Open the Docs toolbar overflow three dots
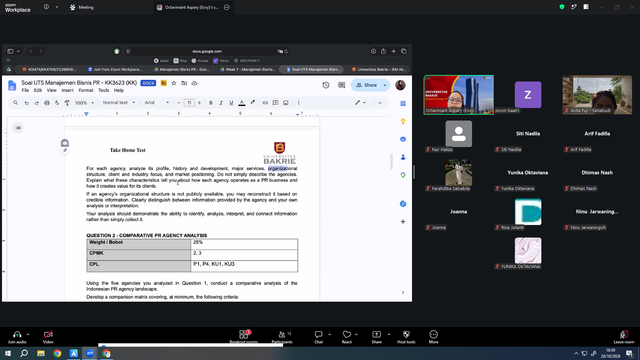 pos(298,103)
